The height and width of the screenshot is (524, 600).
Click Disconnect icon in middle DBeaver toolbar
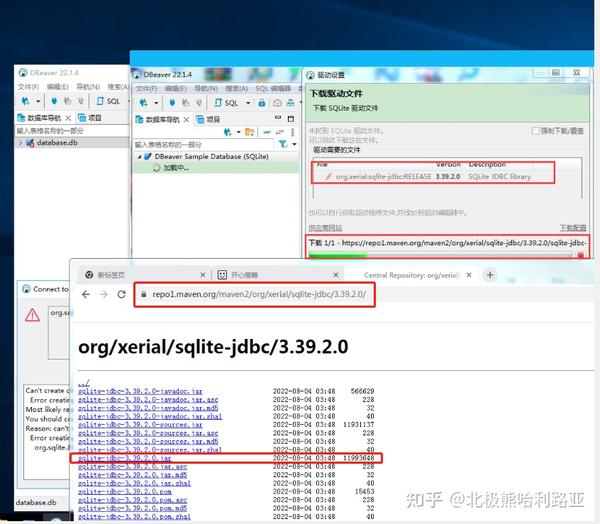(x=186, y=103)
